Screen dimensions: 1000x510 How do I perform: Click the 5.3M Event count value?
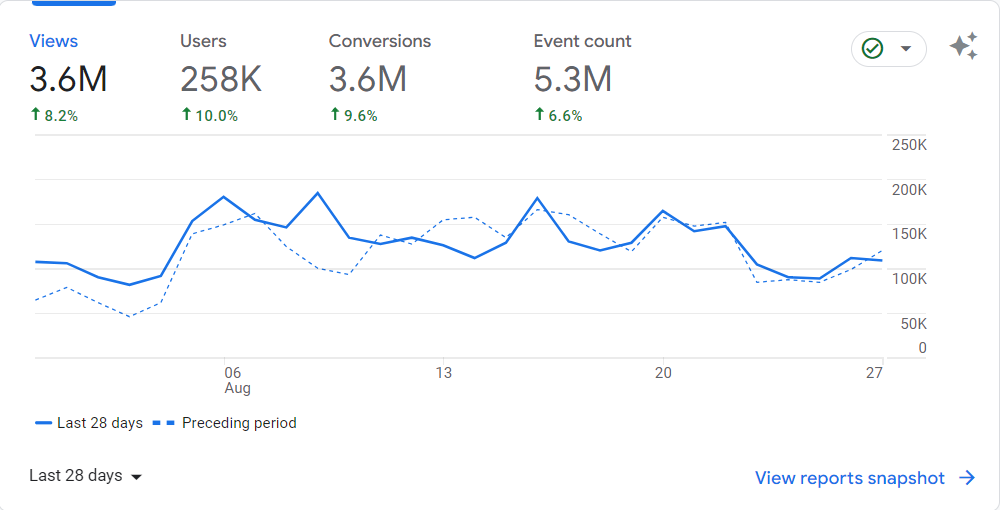point(572,79)
